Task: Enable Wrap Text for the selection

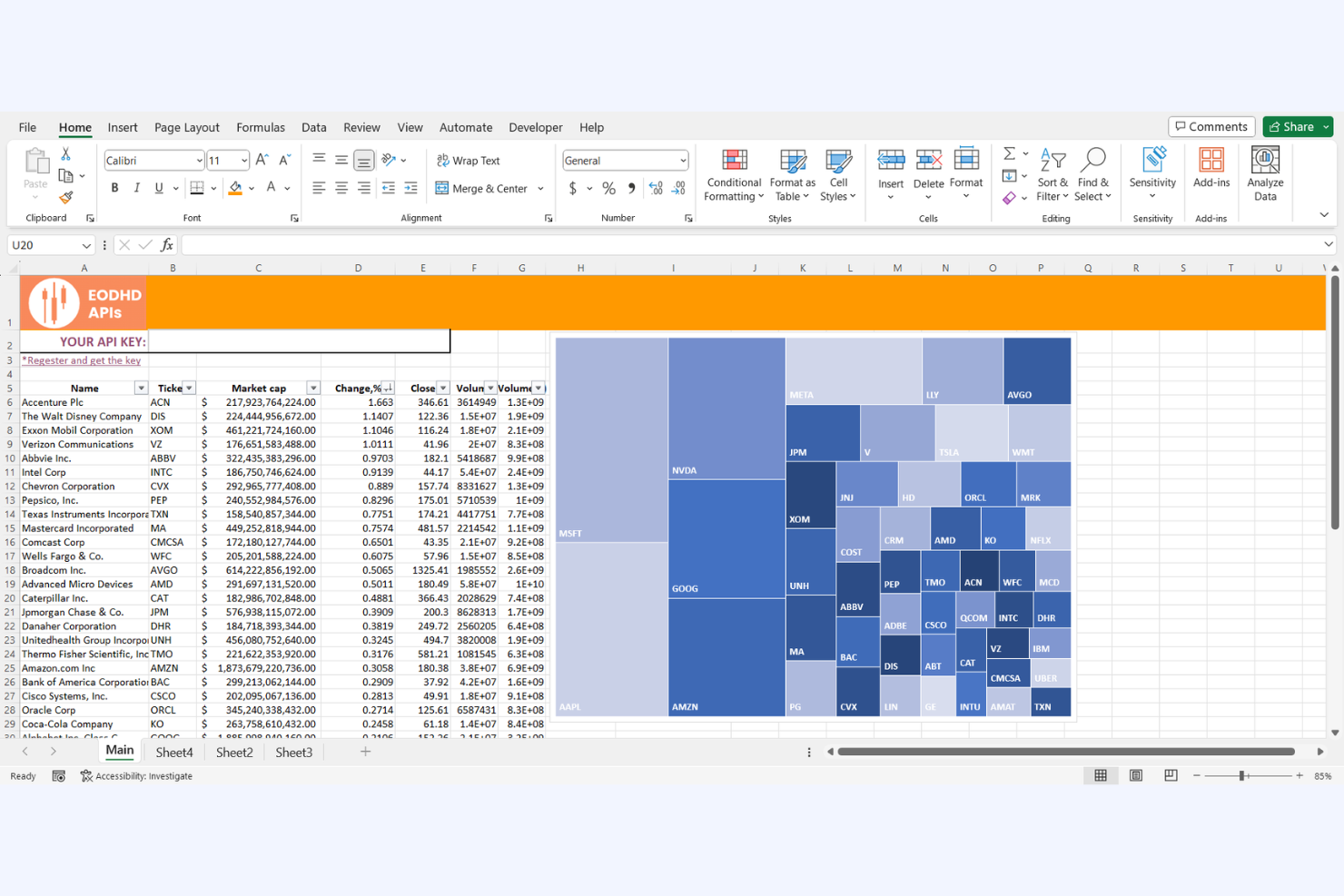Action: [x=469, y=160]
